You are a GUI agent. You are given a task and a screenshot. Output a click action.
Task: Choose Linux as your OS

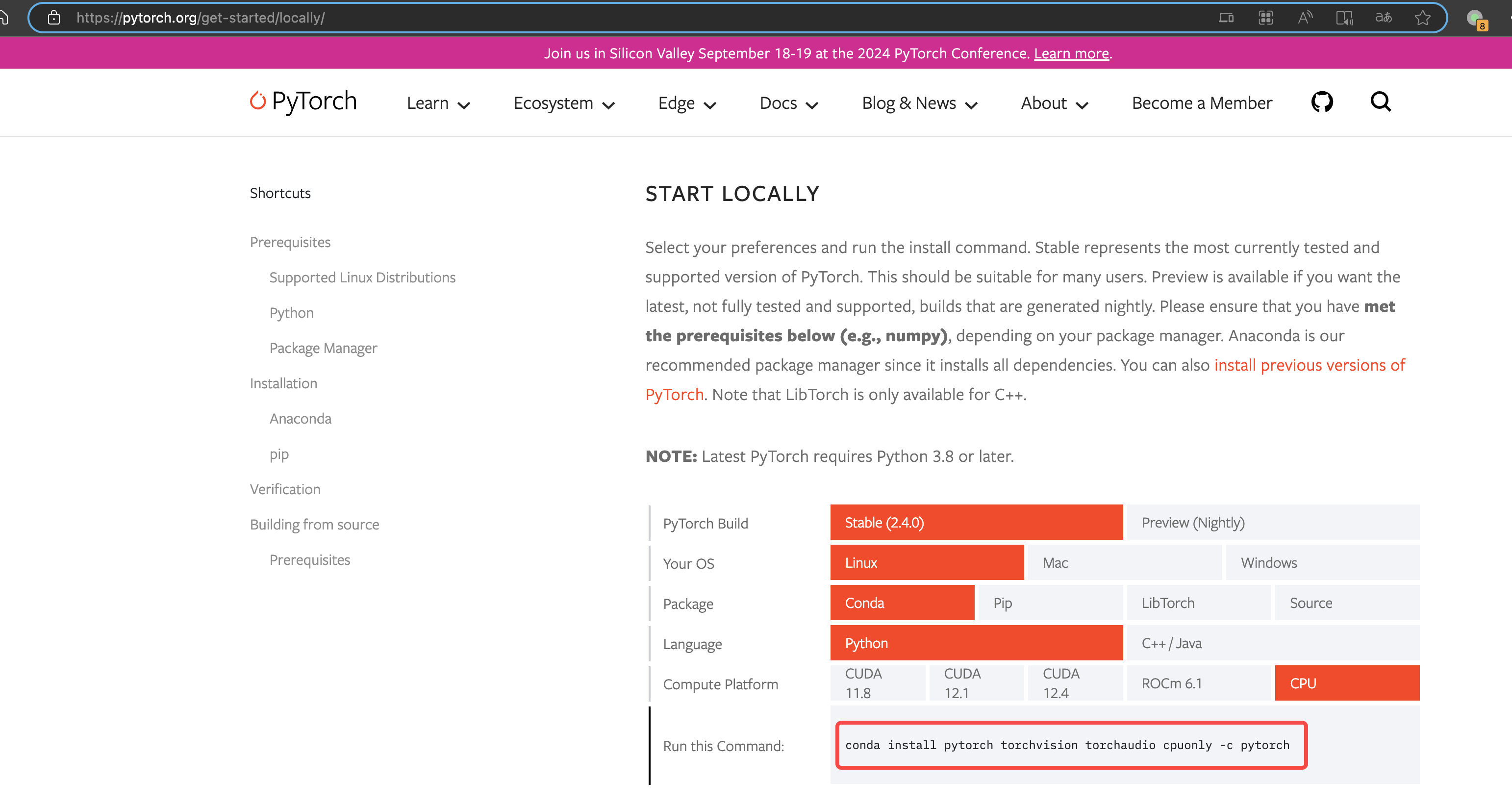pos(927,562)
